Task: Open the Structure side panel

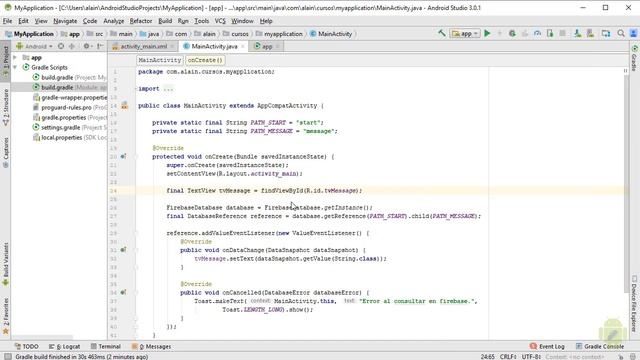Action: point(5,108)
